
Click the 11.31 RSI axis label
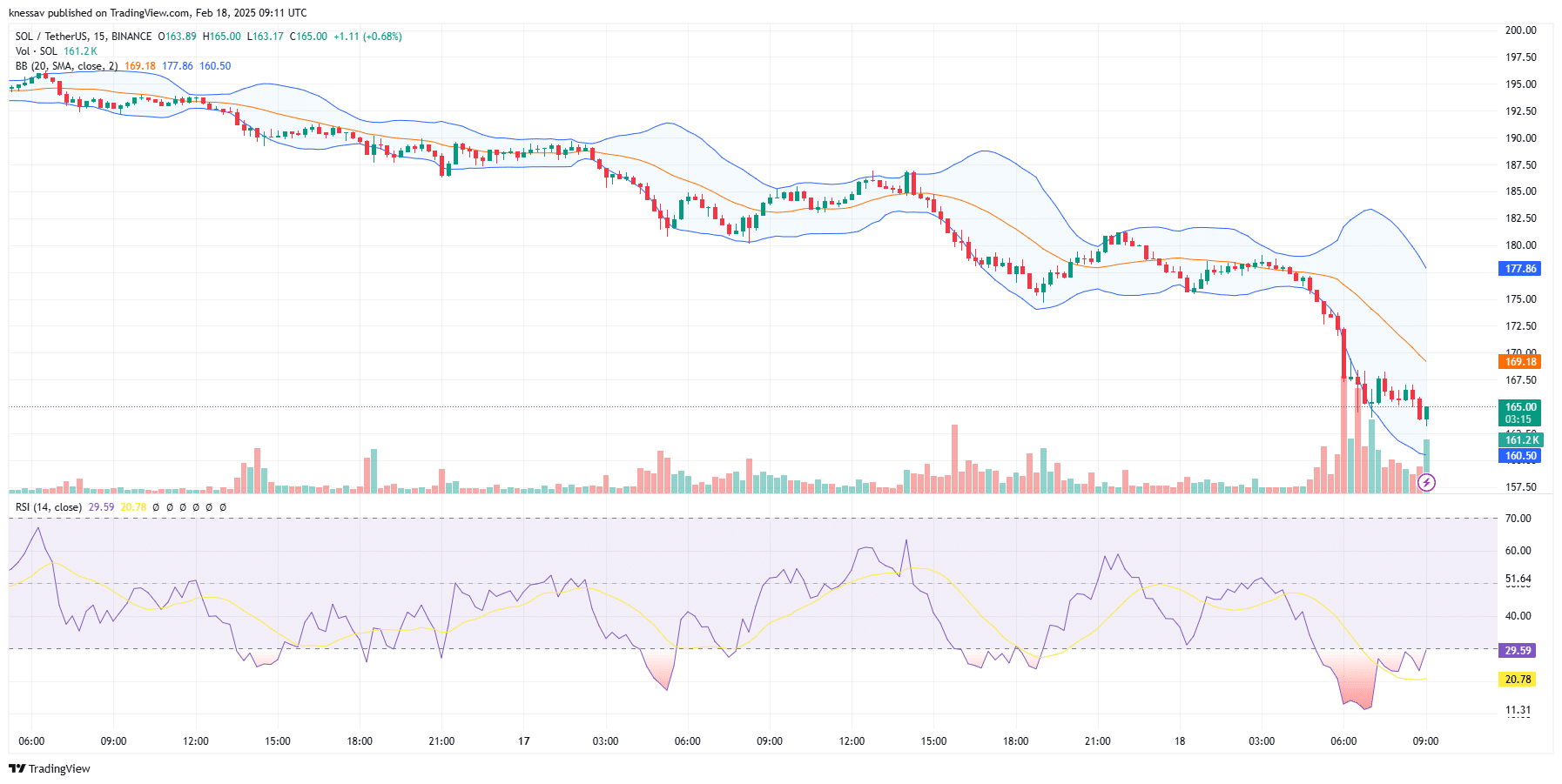1518,710
